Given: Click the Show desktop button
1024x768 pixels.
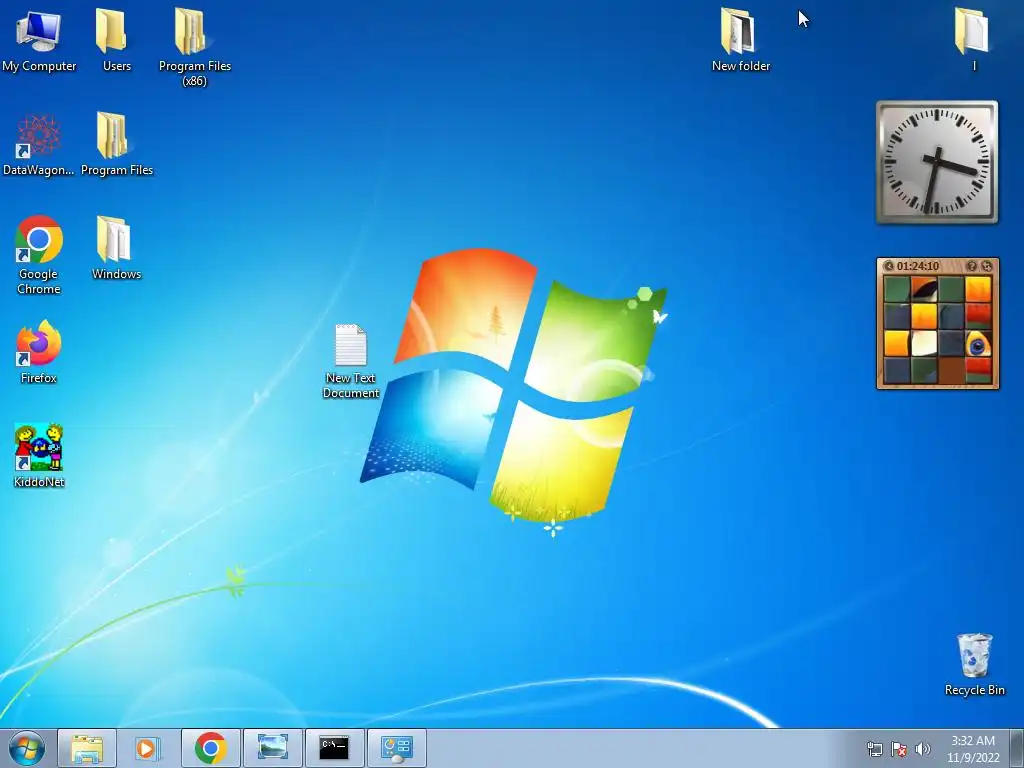Looking at the screenshot, I should pos(1017,748).
